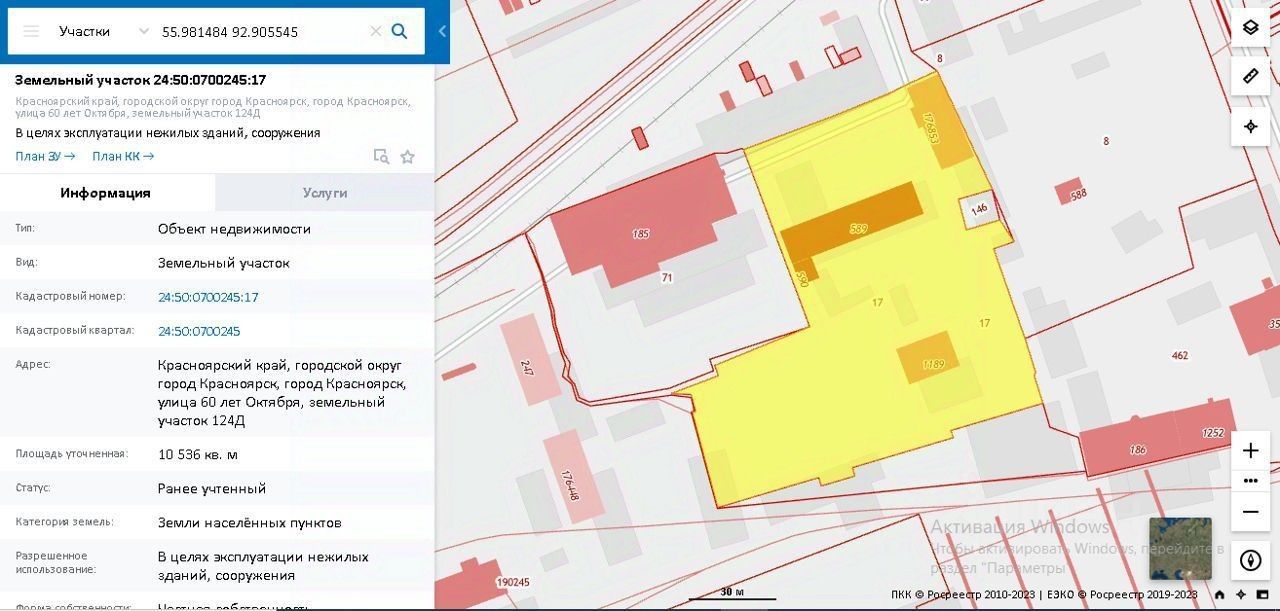The height and width of the screenshot is (611, 1280).
Task: Open cadastral quarter link 24:50:0700245
Action: pos(199,331)
